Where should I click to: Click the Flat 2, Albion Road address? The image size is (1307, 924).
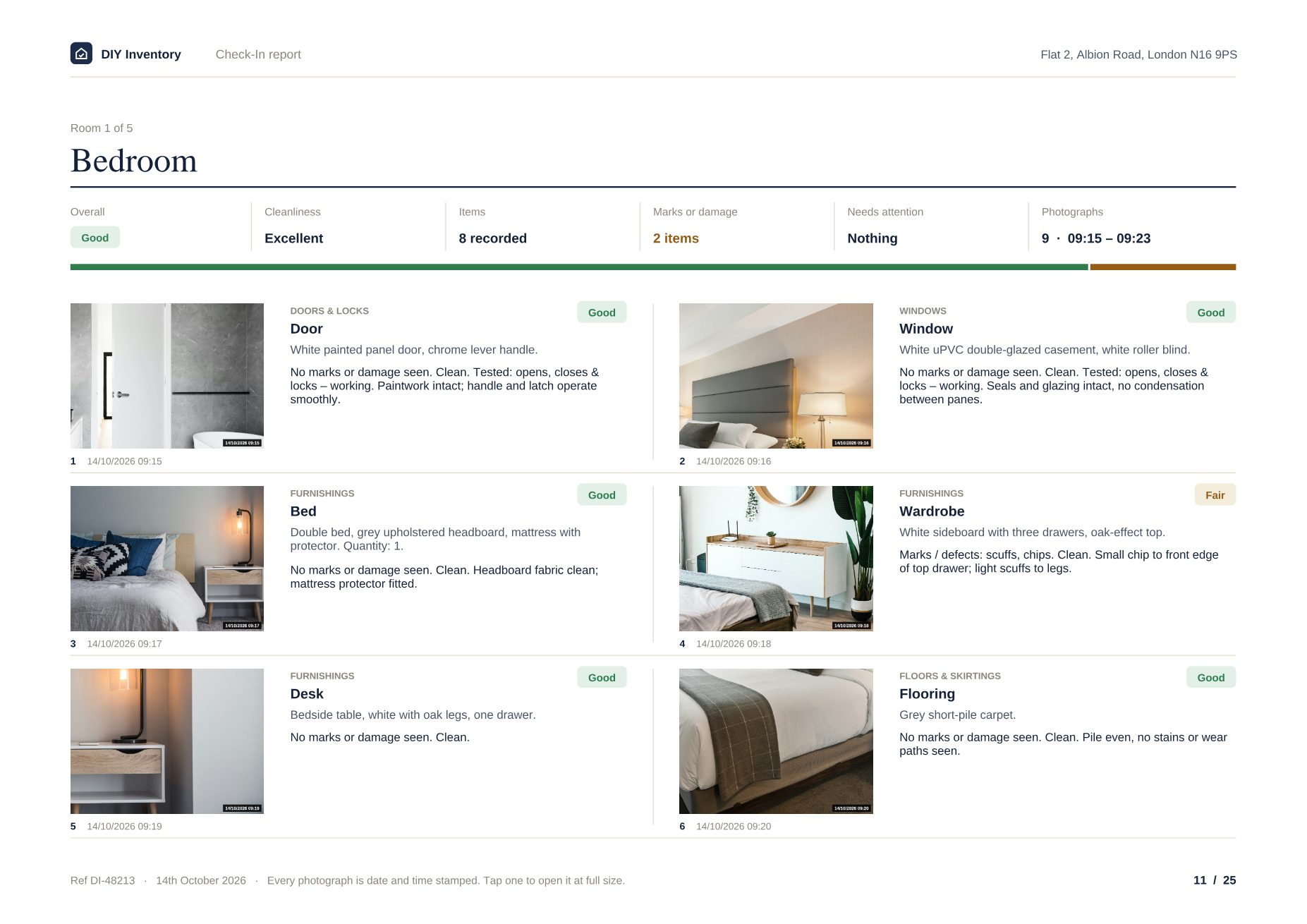tap(1138, 54)
